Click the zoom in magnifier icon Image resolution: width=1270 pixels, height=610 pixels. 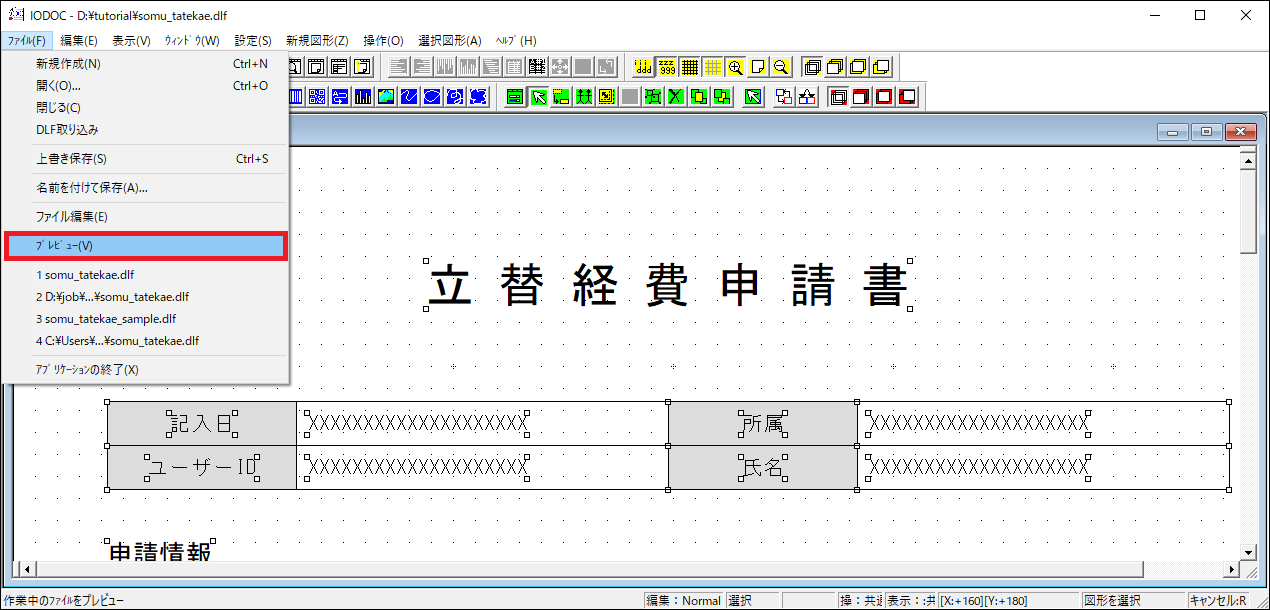(736, 67)
